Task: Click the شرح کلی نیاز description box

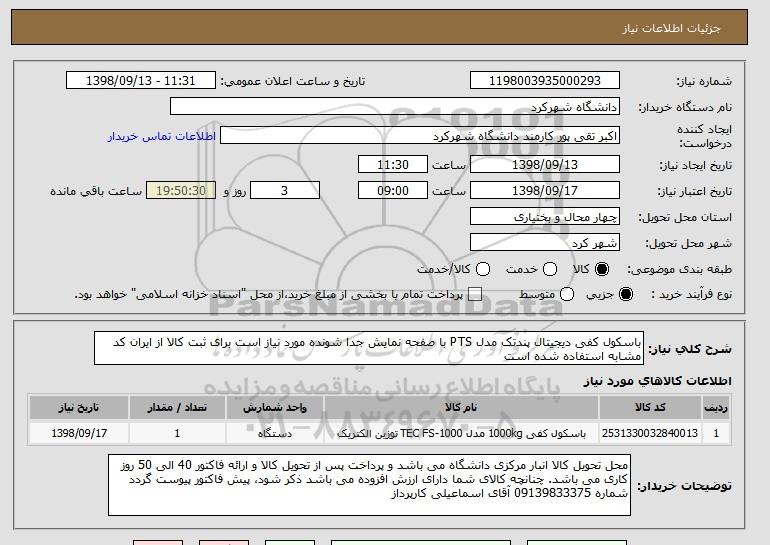Action: [369, 349]
